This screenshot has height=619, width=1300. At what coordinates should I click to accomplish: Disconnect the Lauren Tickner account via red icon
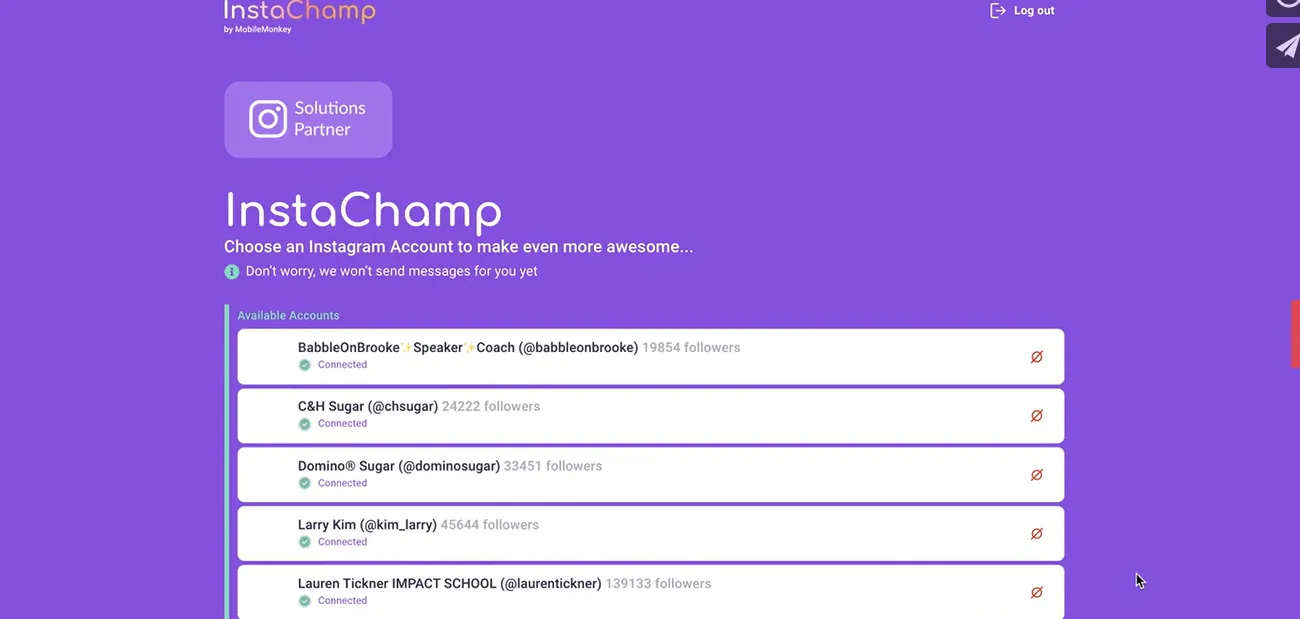[1037, 593]
